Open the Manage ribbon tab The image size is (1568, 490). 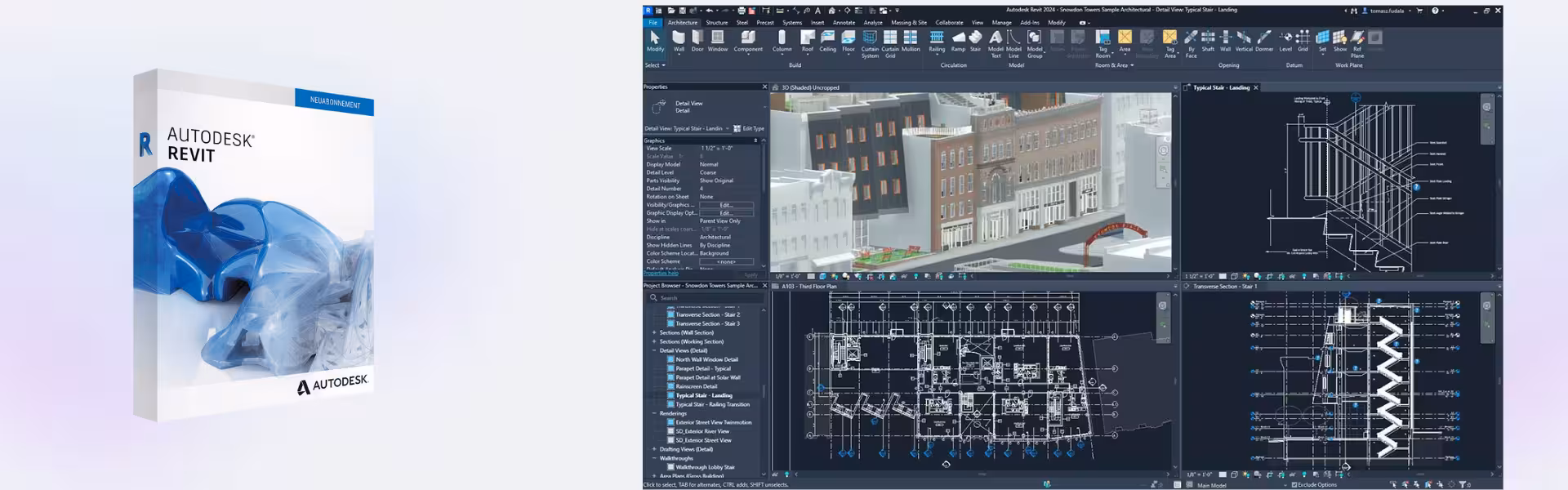point(1001,23)
